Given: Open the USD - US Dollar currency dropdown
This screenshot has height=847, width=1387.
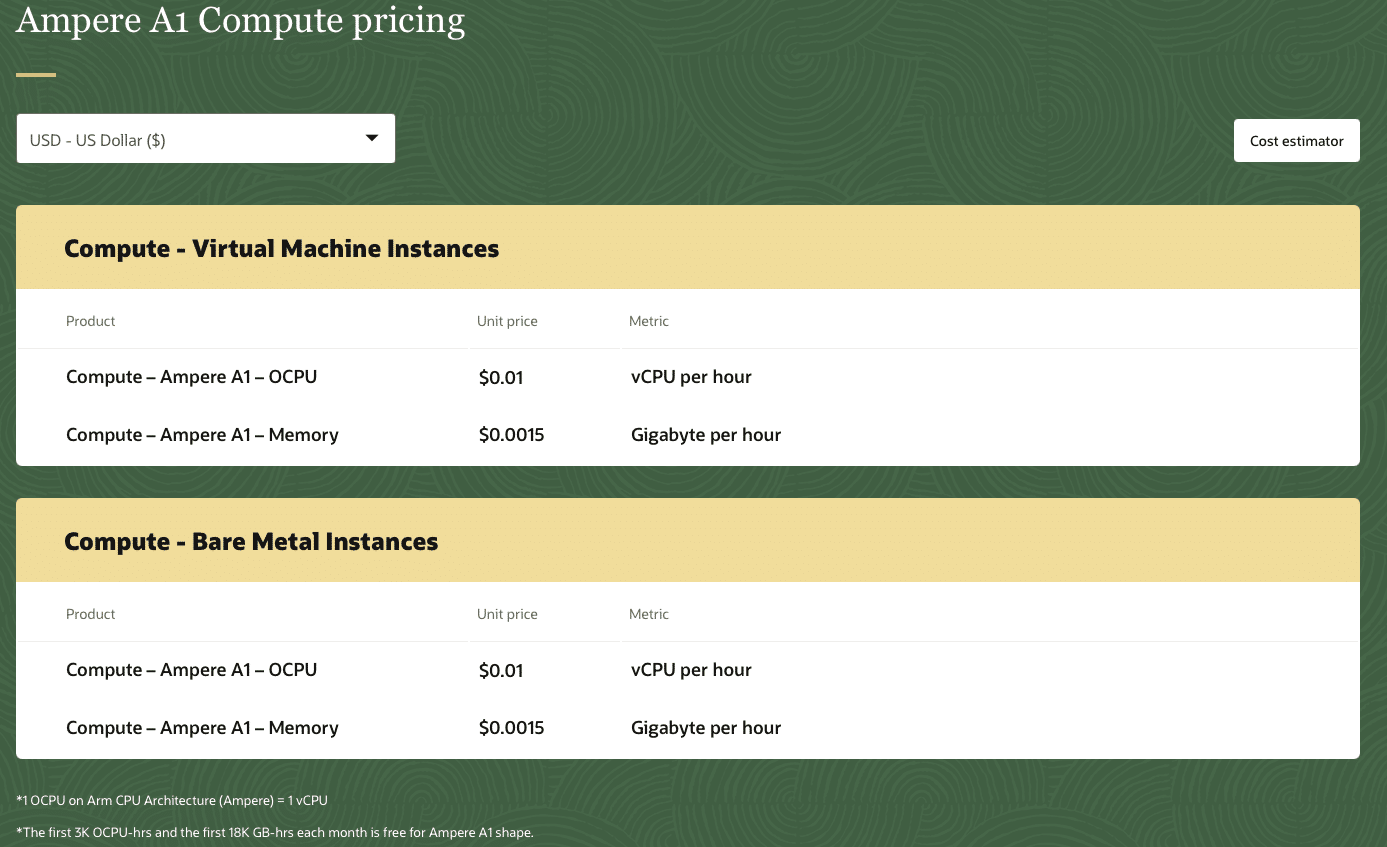Looking at the screenshot, I should (x=205, y=139).
